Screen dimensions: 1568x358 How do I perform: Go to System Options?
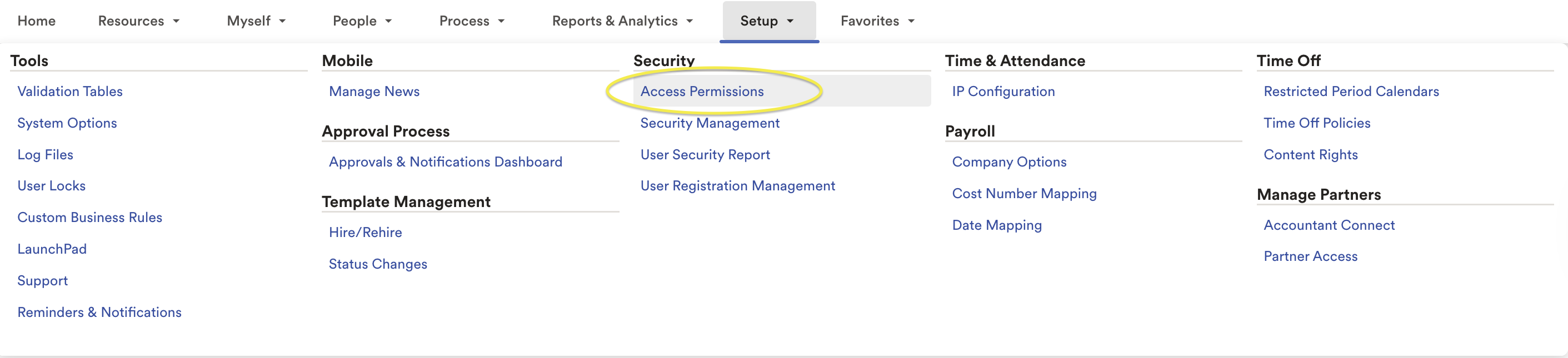(x=67, y=123)
